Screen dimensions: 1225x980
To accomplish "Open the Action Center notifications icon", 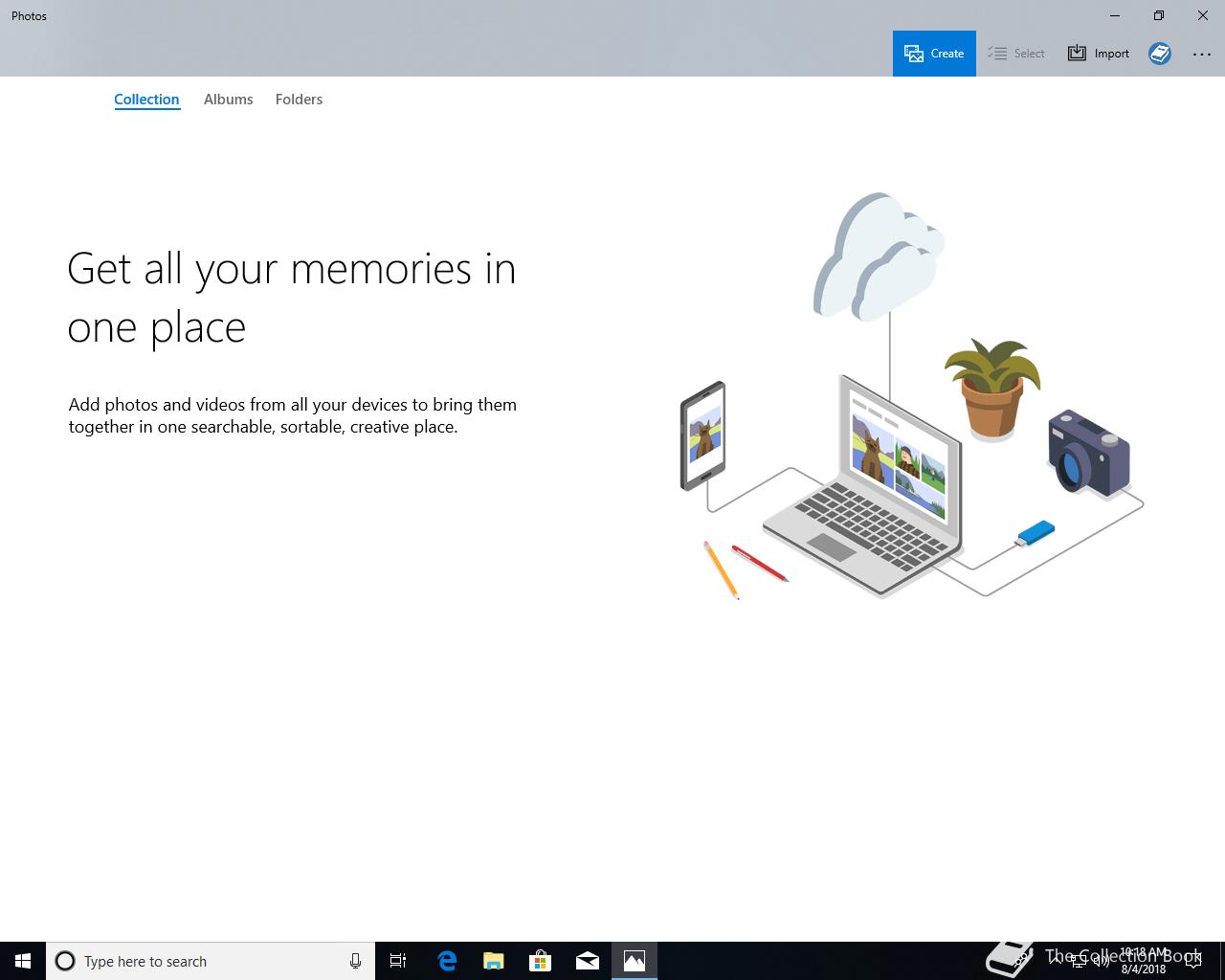I will (x=1192, y=961).
